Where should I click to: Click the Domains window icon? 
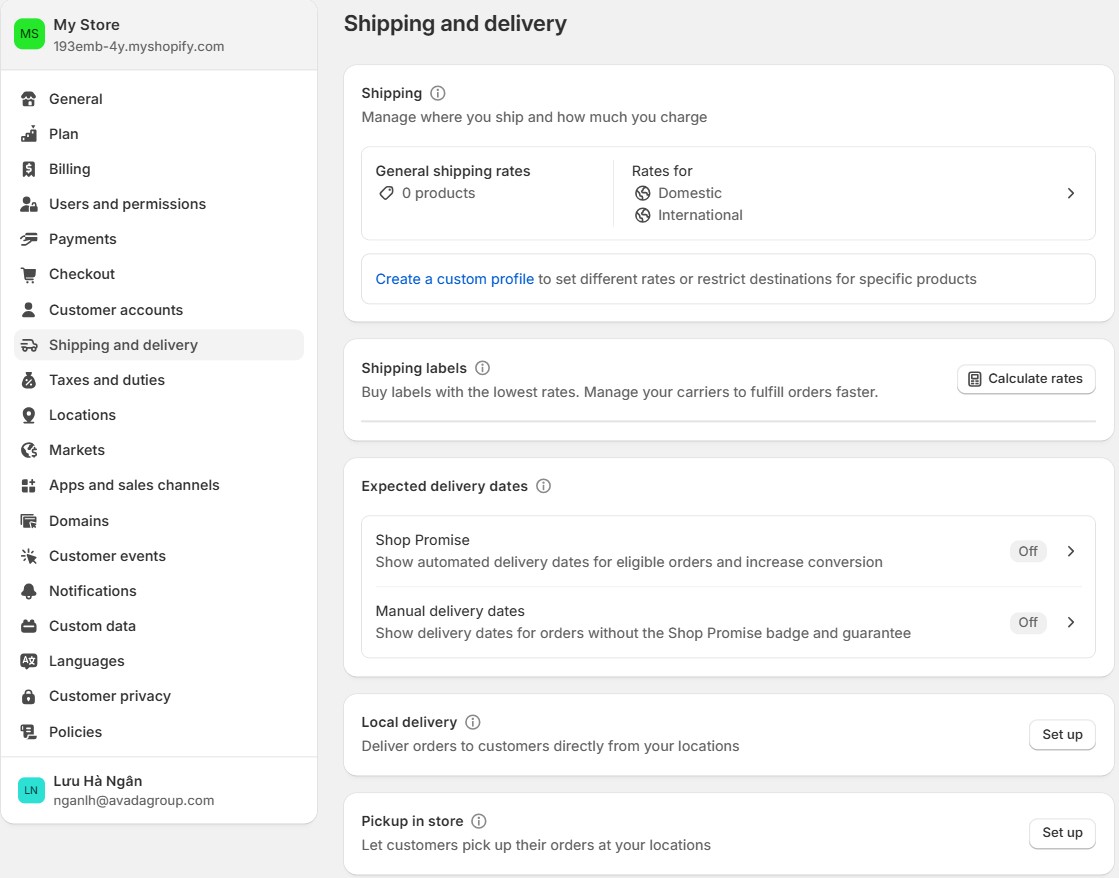point(29,521)
